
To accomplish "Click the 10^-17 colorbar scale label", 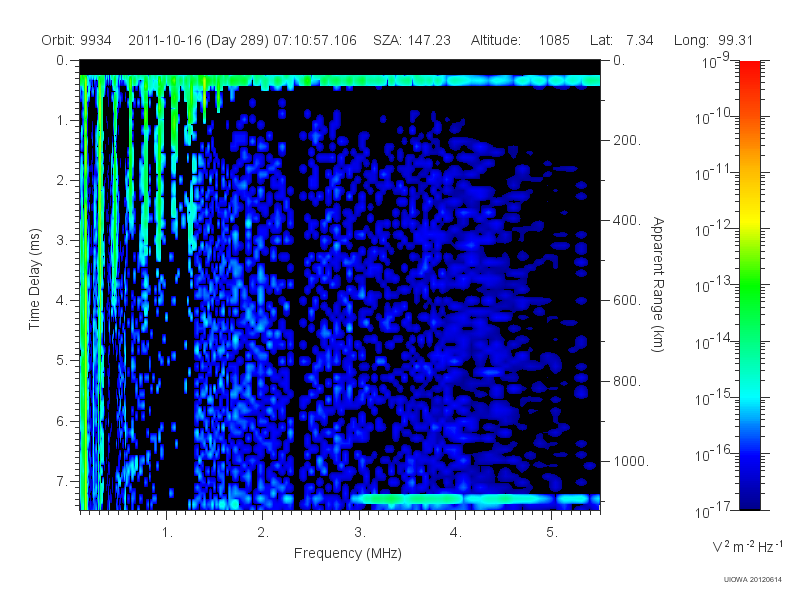I will pos(715,510).
